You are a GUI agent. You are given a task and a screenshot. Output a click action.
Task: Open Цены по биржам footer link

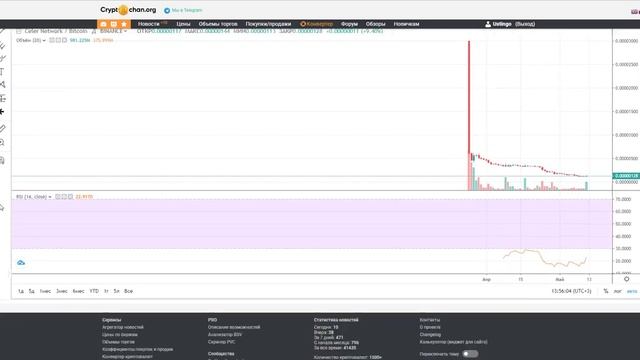(x=120, y=335)
